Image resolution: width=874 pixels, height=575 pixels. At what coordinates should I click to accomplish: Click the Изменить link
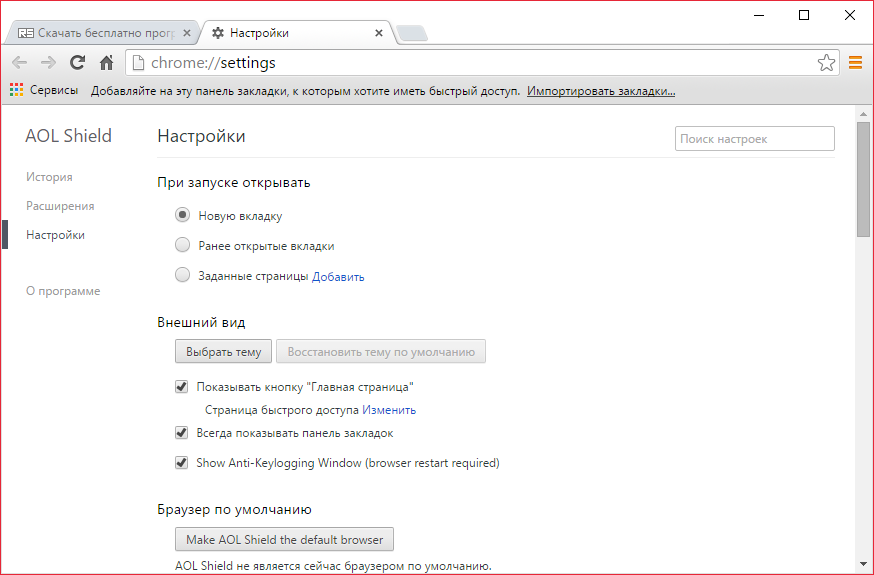[389, 410]
